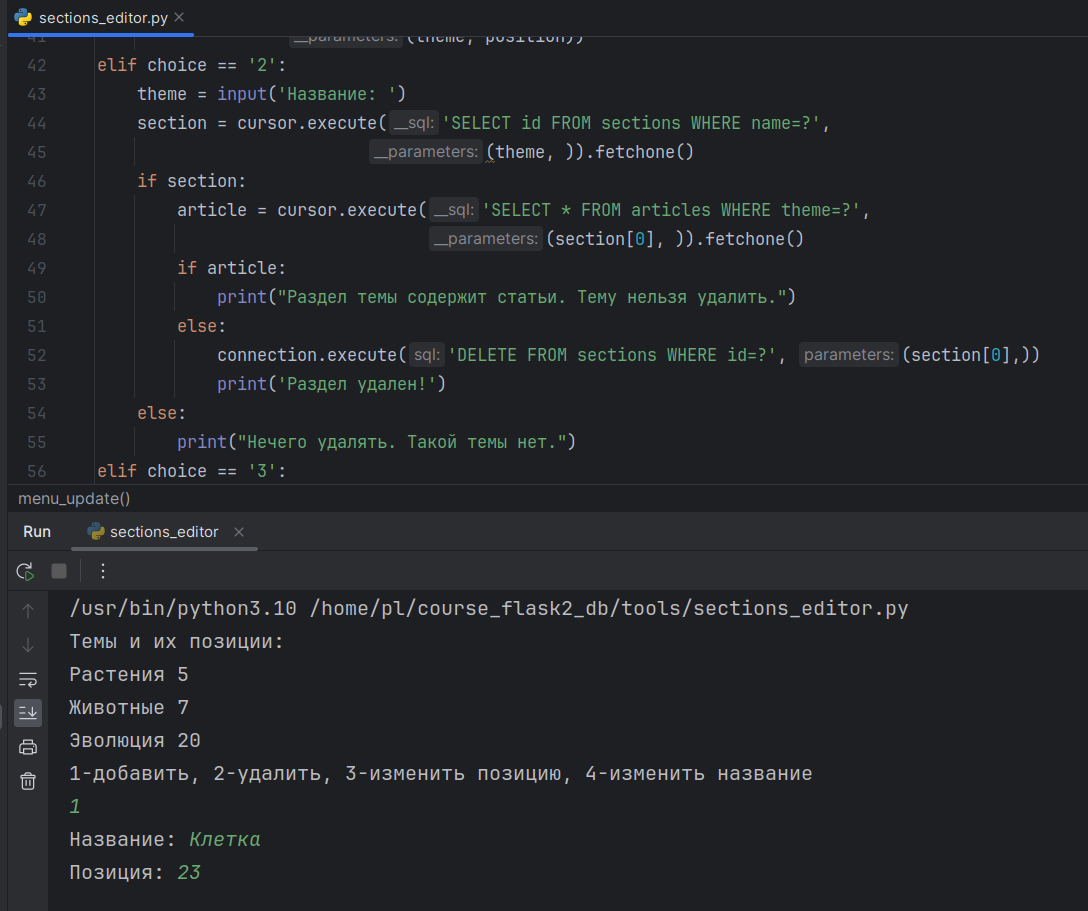Click the "if article:" statement
Image resolution: width=1088 pixels, height=911 pixels.
(232, 269)
